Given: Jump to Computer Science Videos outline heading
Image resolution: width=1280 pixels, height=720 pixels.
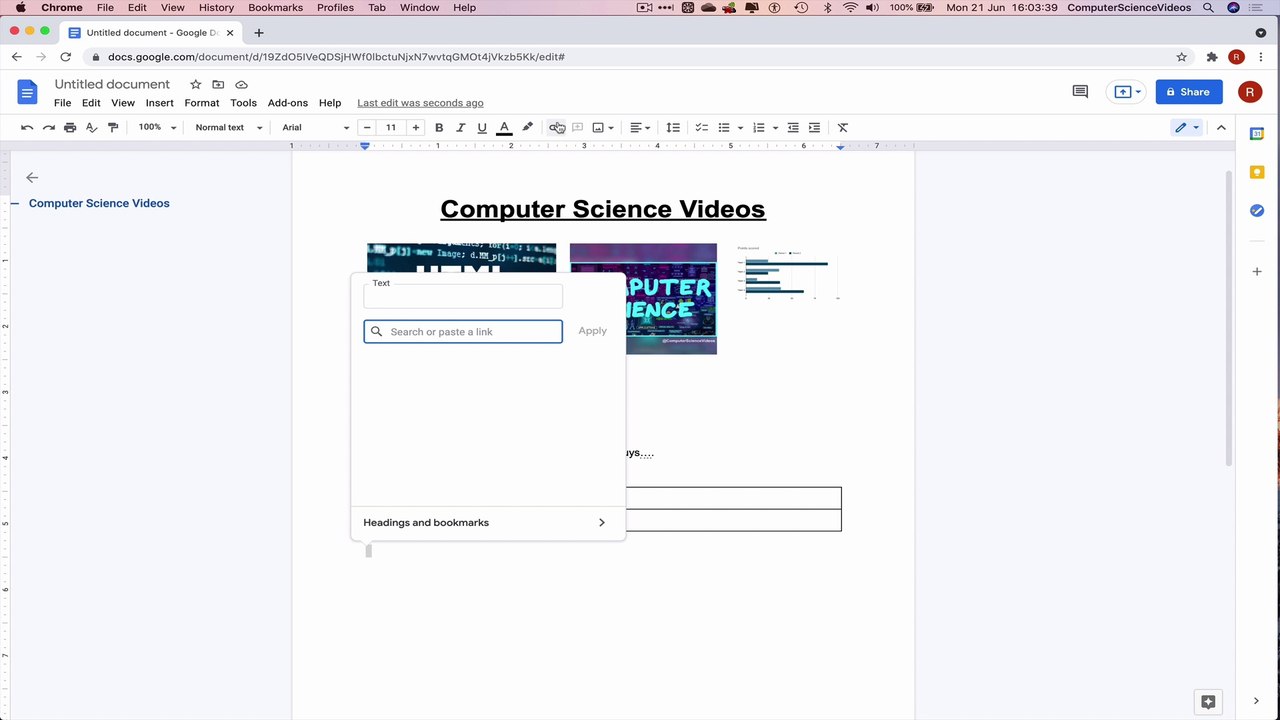Looking at the screenshot, I should tap(99, 203).
